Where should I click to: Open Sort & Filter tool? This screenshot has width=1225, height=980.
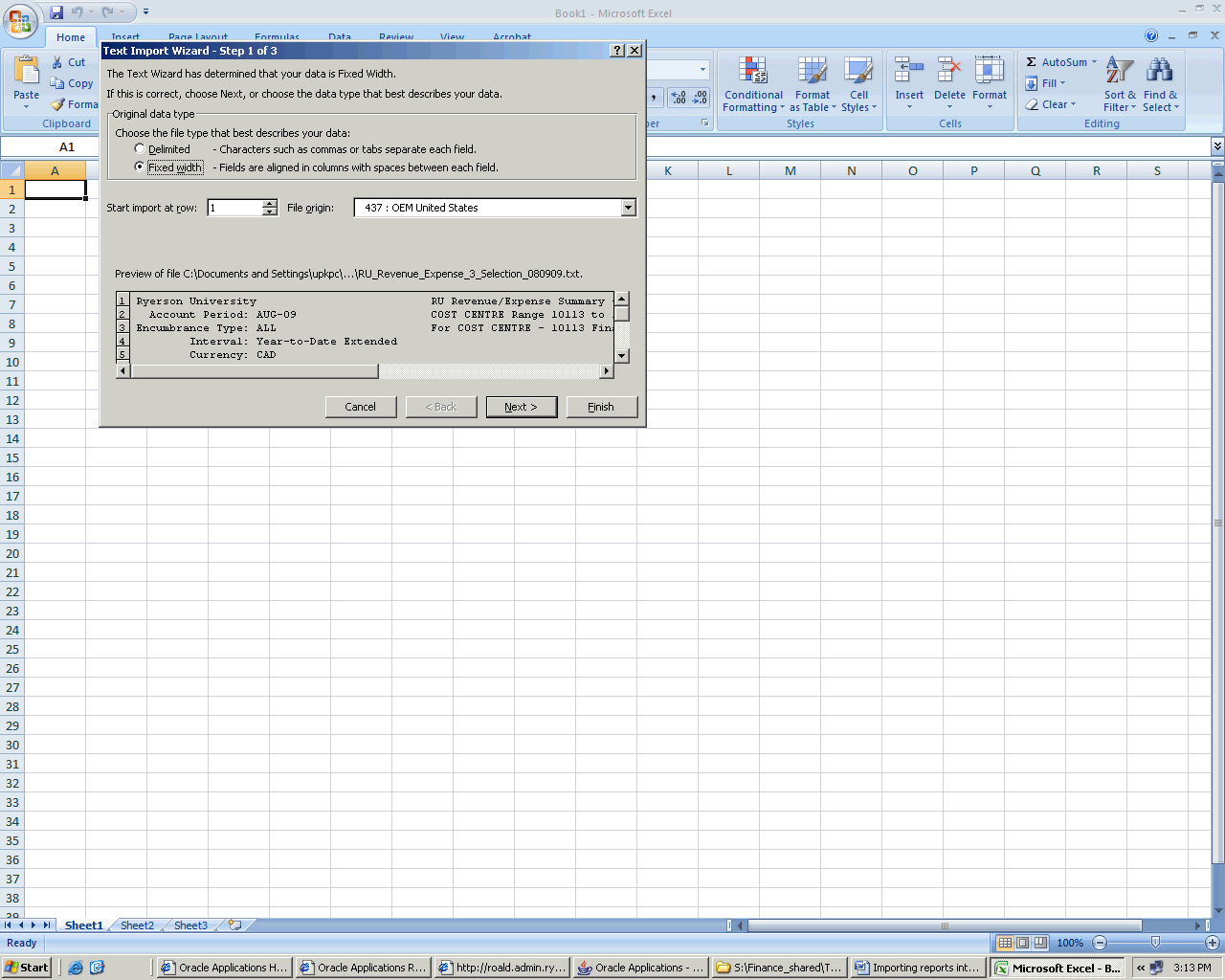coord(1120,72)
